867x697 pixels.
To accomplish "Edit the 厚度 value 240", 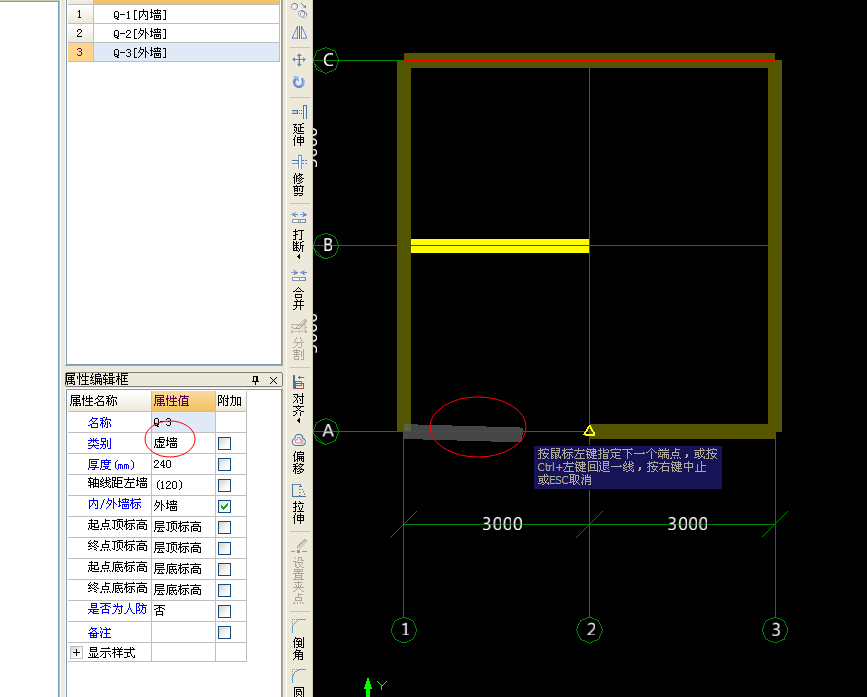I will 183,464.
